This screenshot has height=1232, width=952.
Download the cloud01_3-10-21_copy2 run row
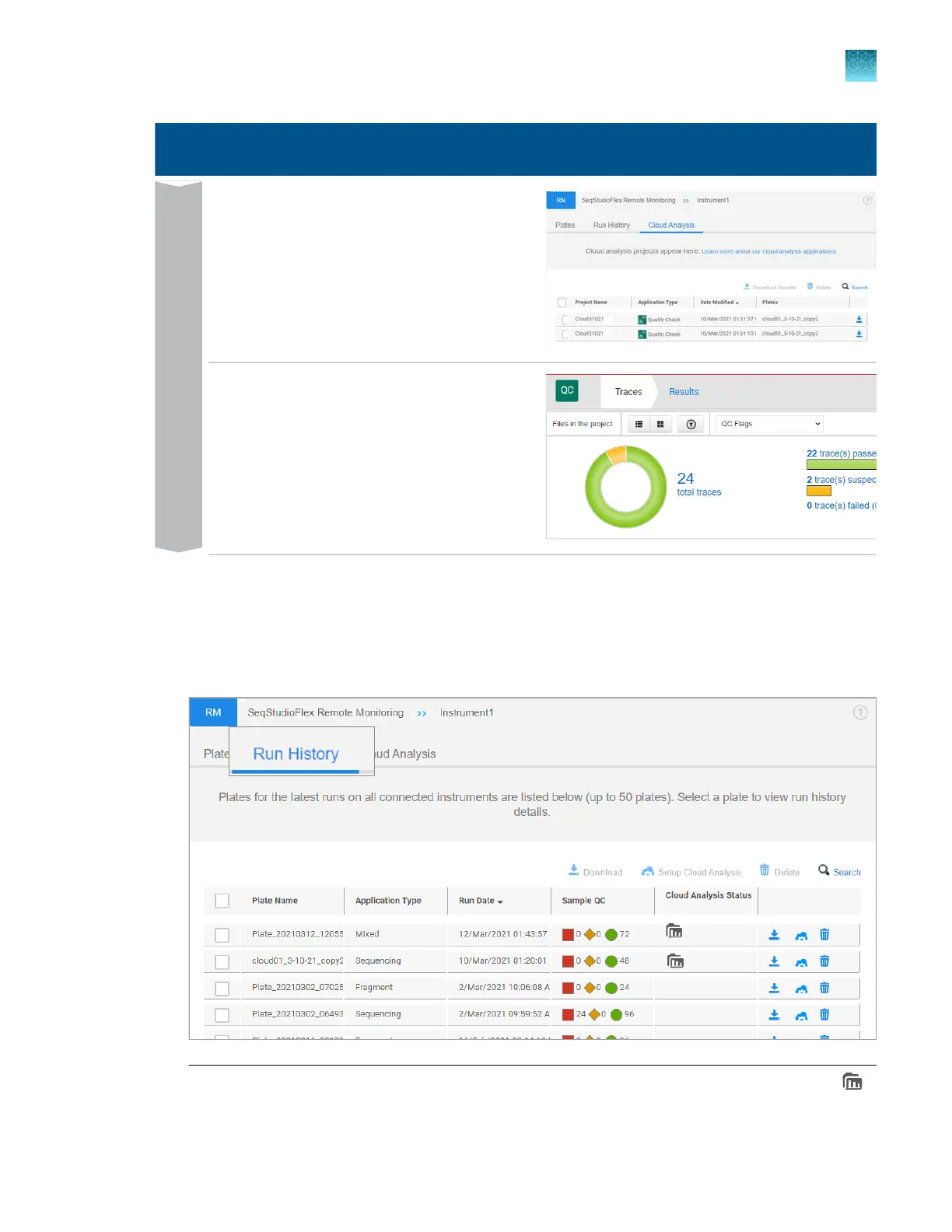pyautogui.click(x=774, y=961)
